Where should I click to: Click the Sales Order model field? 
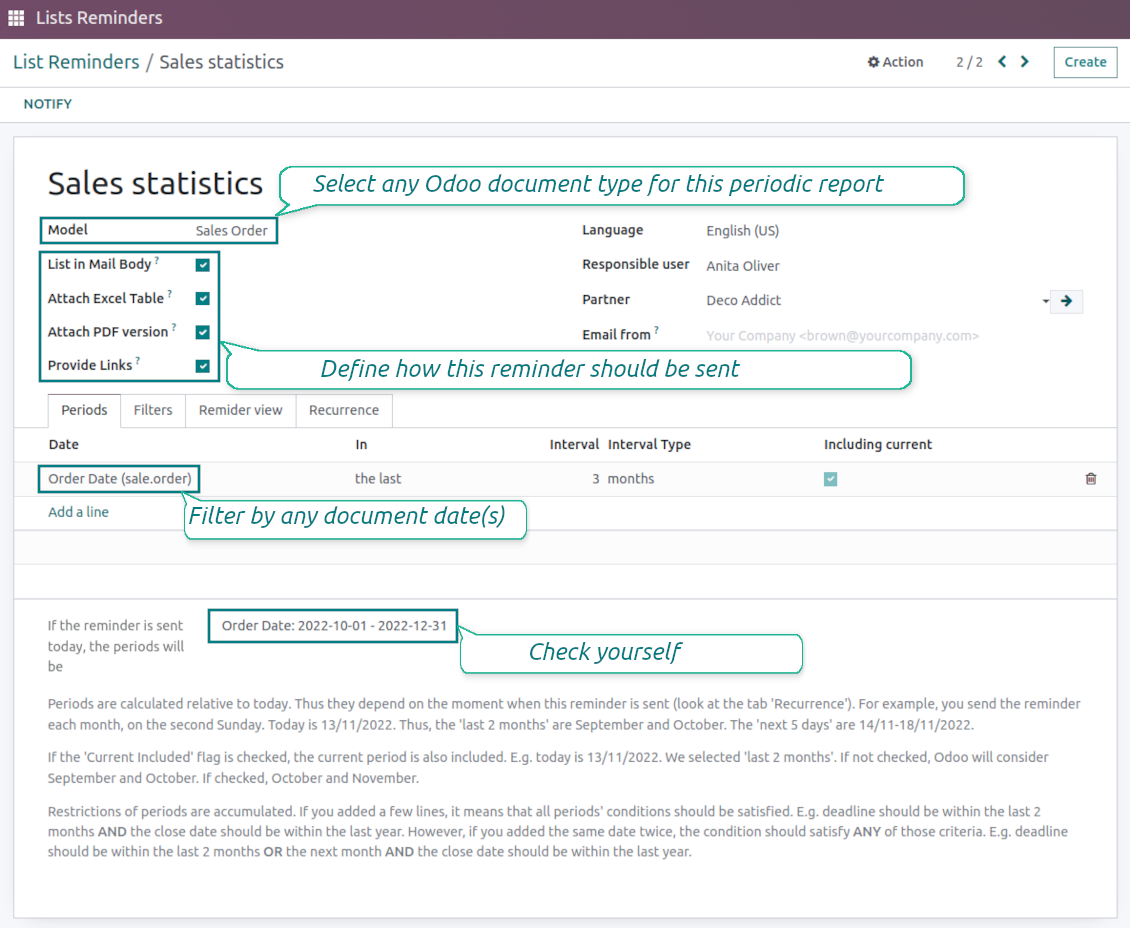pos(231,231)
